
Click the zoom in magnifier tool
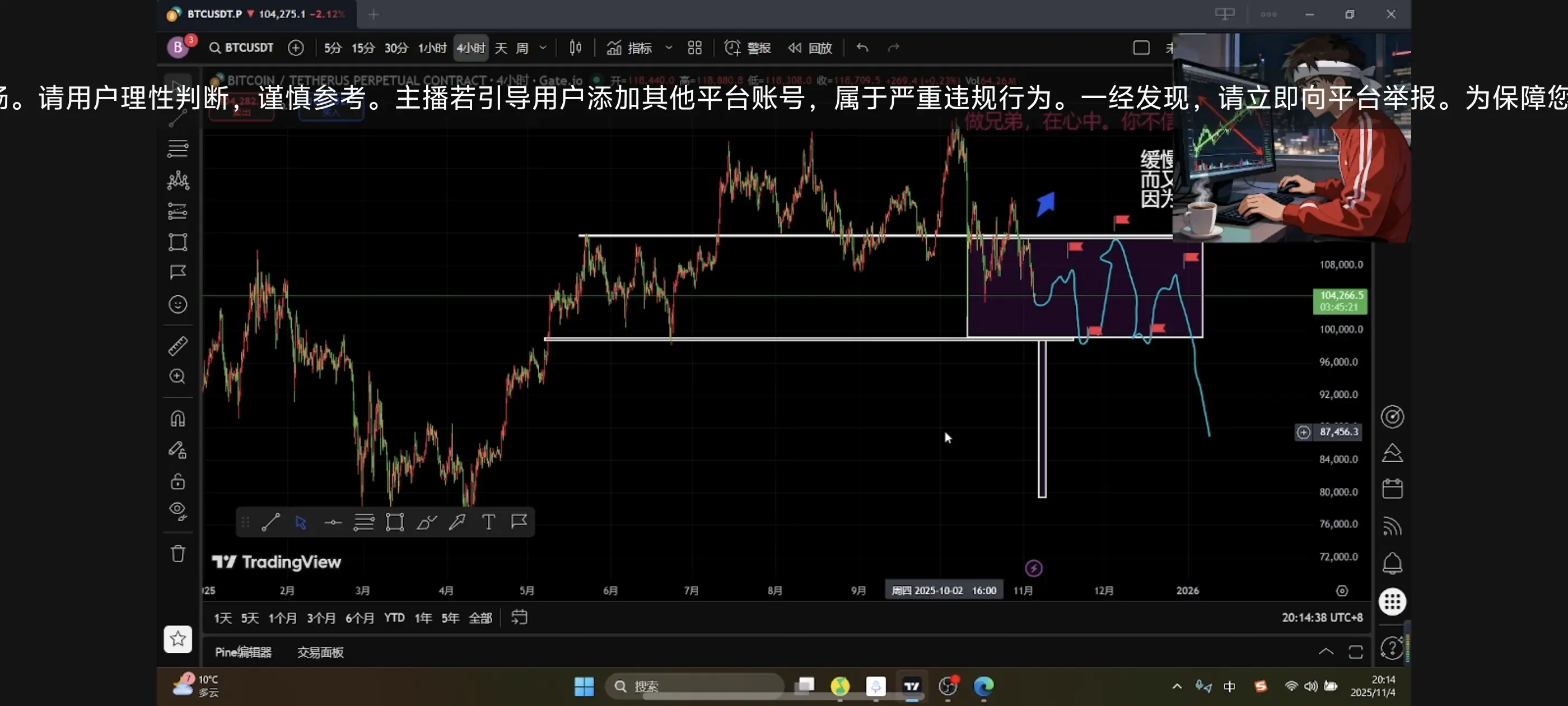pyautogui.click(x=178, y=377)
